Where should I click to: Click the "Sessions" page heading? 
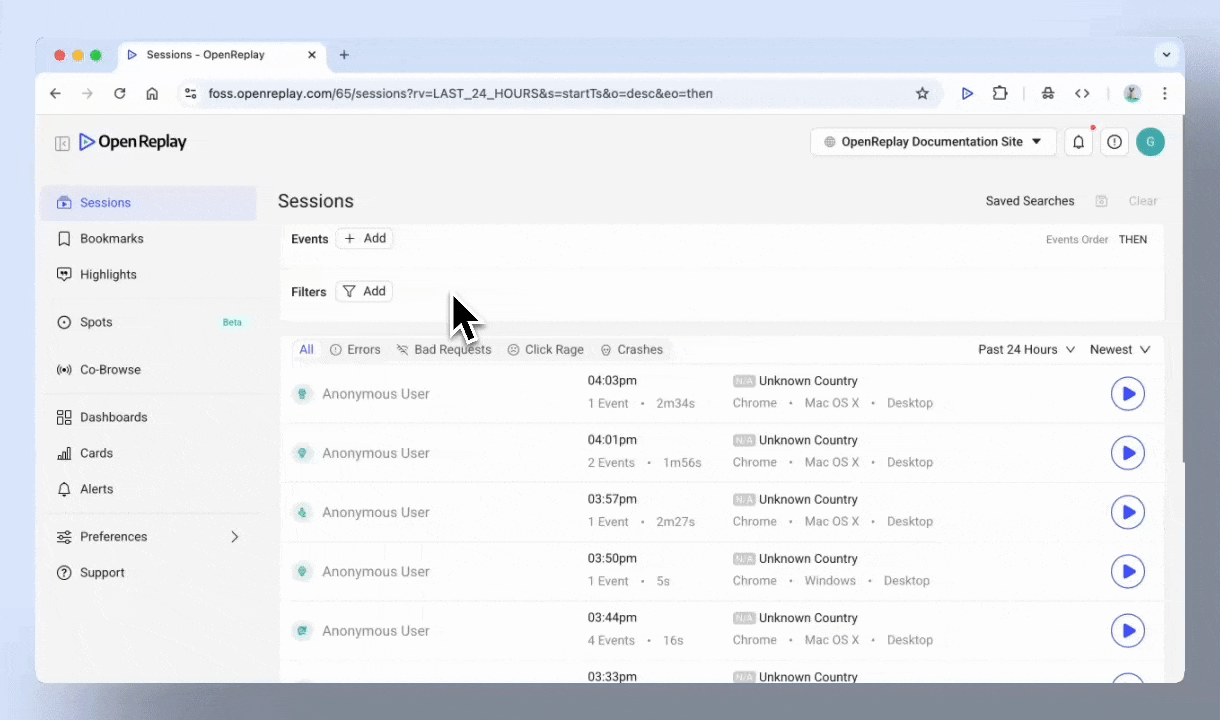coord(316,201)
